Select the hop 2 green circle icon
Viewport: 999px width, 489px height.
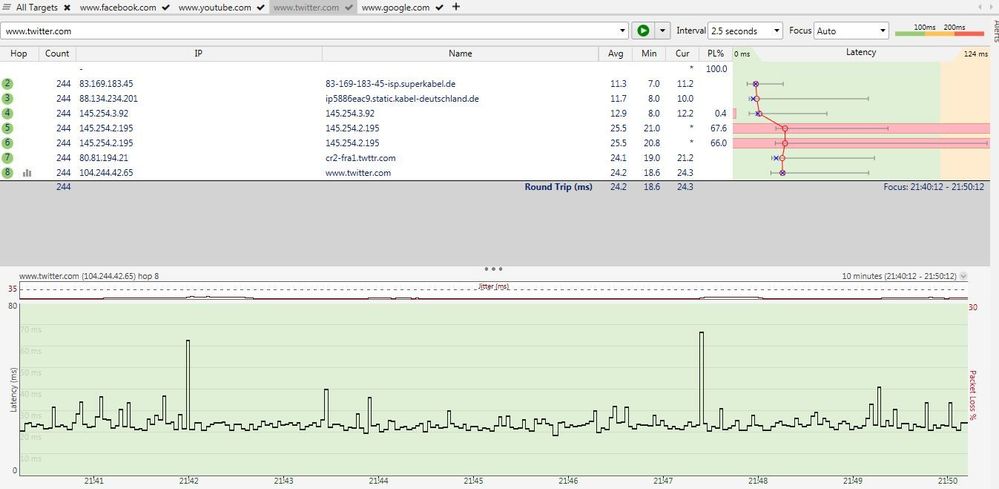(x=8, y=83)
